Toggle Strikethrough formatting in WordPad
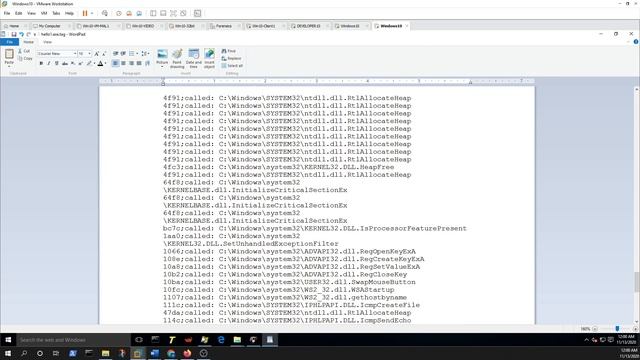Viewport: 640px width, 360px height. (x=64, y=63)
